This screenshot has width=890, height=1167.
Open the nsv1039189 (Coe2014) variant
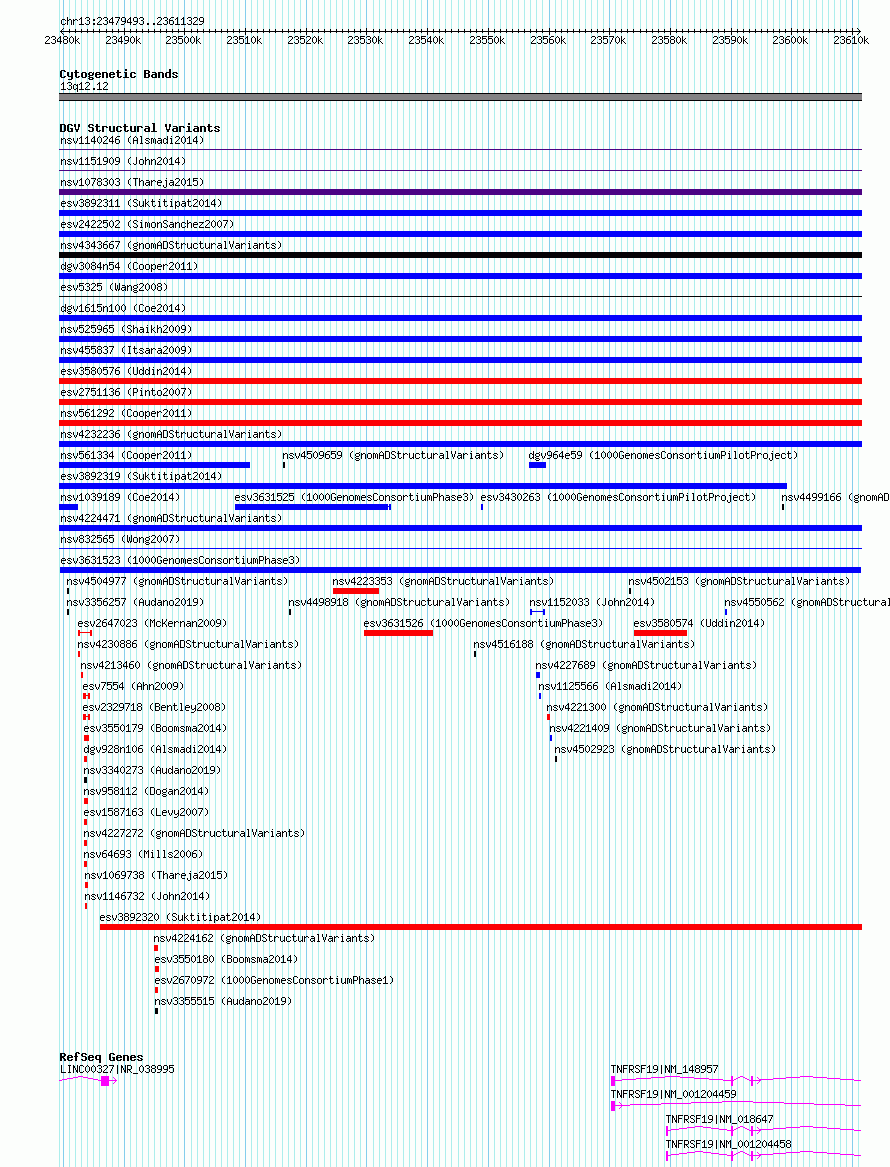click(x=120, y=496)
